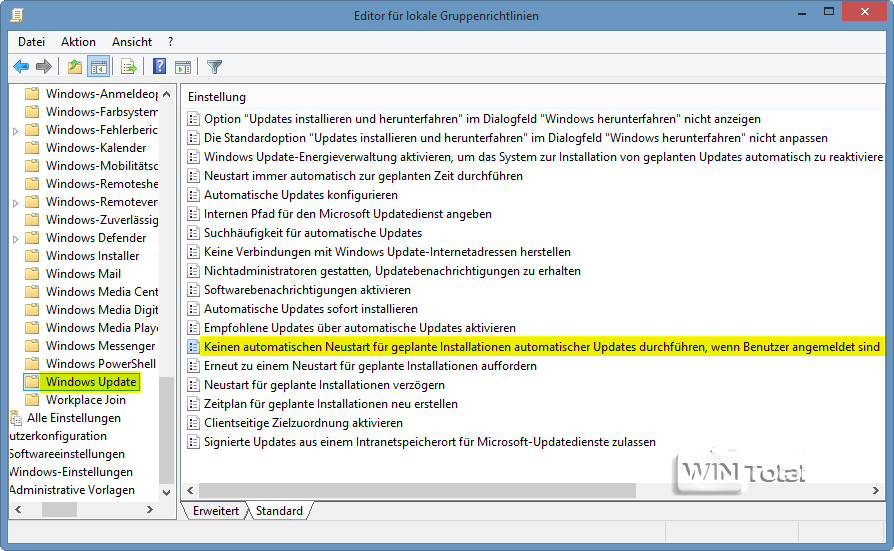Click tree pane horizontal scroll left arrow

coord(18,509)
